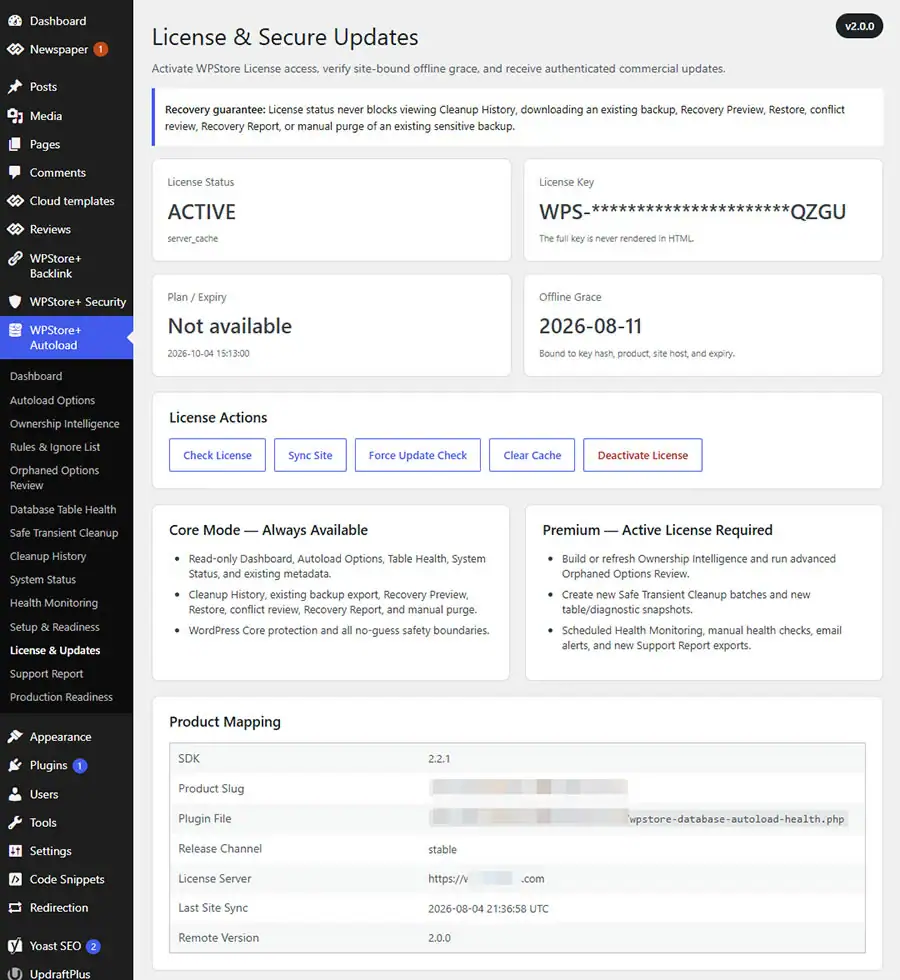The width and height of the screenshot is (900, 980).
Task: Click the Plugins update count badge
Action: click(x=80, y=766)
